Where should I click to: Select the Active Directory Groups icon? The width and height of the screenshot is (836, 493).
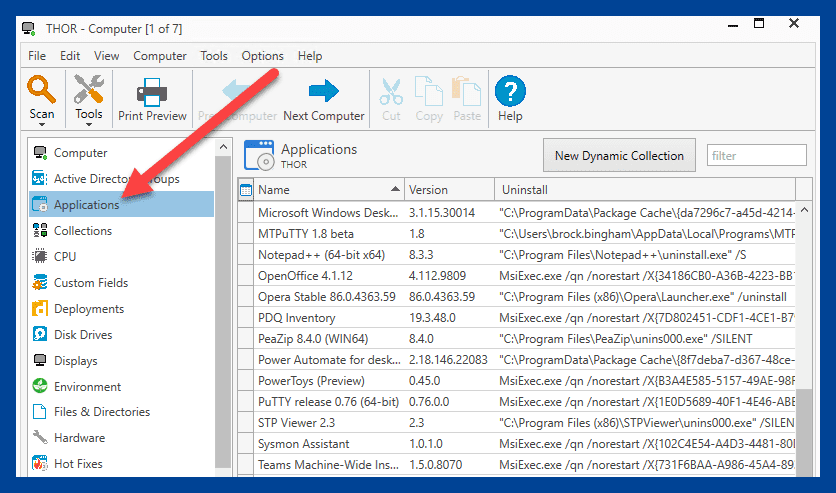40,179
